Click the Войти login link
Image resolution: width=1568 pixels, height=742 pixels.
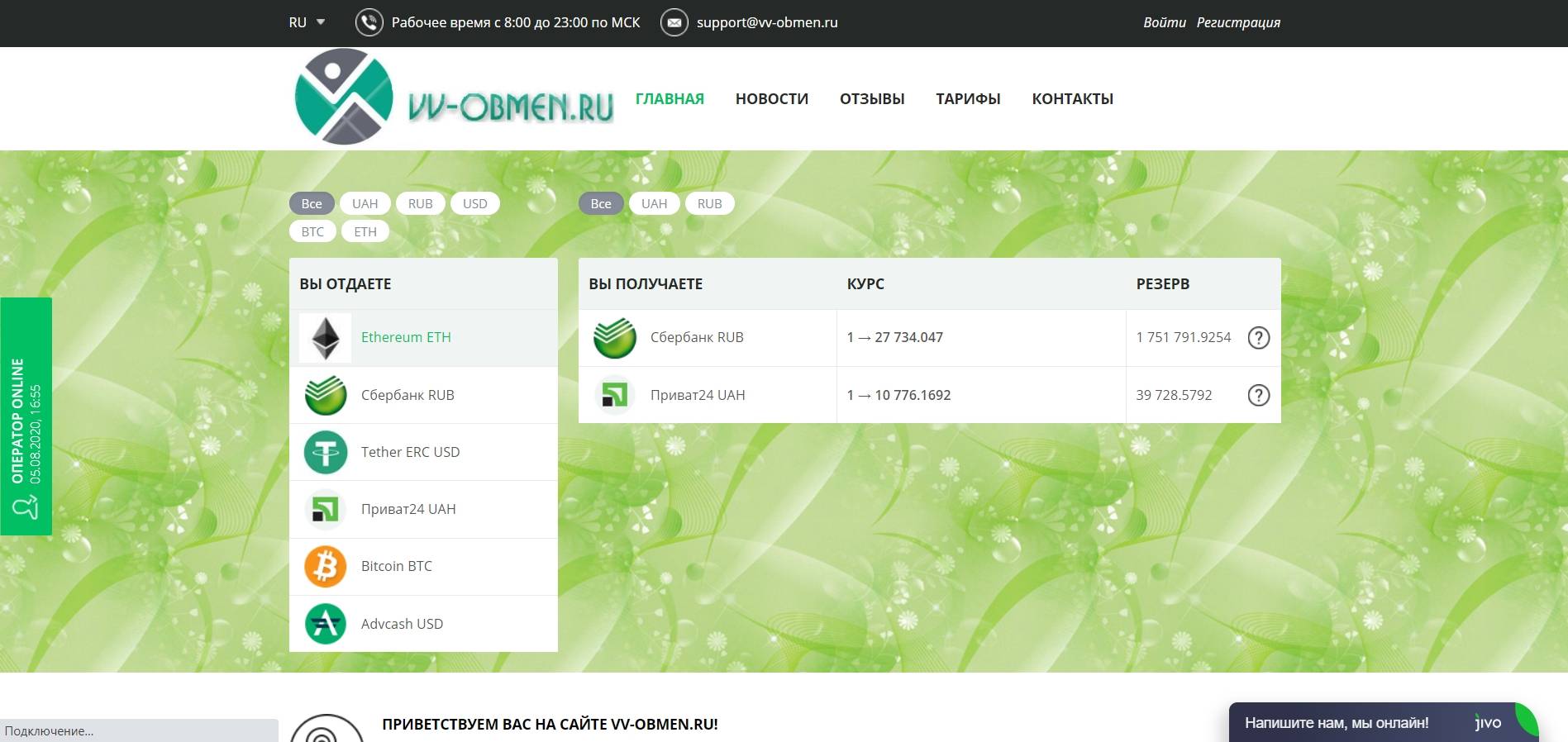(x=1165, y=22)
